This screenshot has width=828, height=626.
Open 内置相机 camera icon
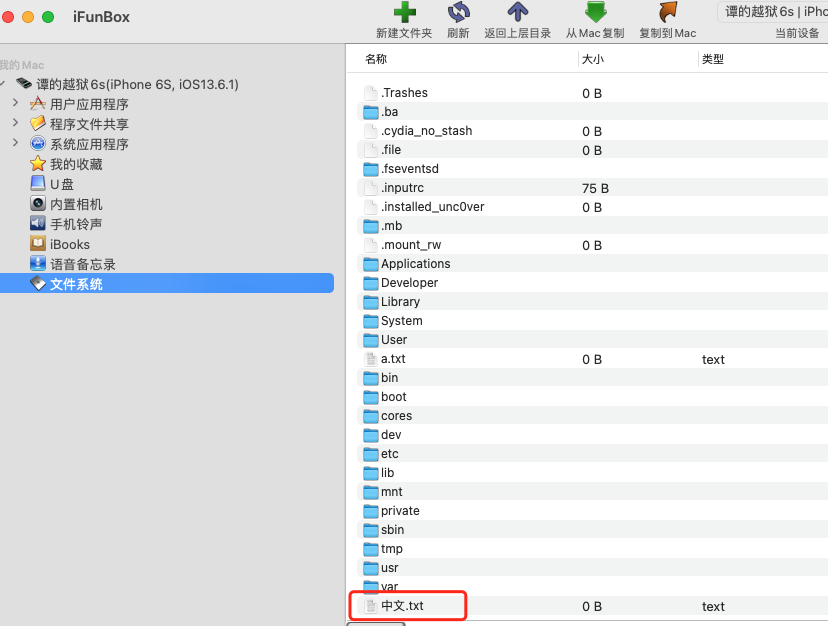click(x=37, y=203)
